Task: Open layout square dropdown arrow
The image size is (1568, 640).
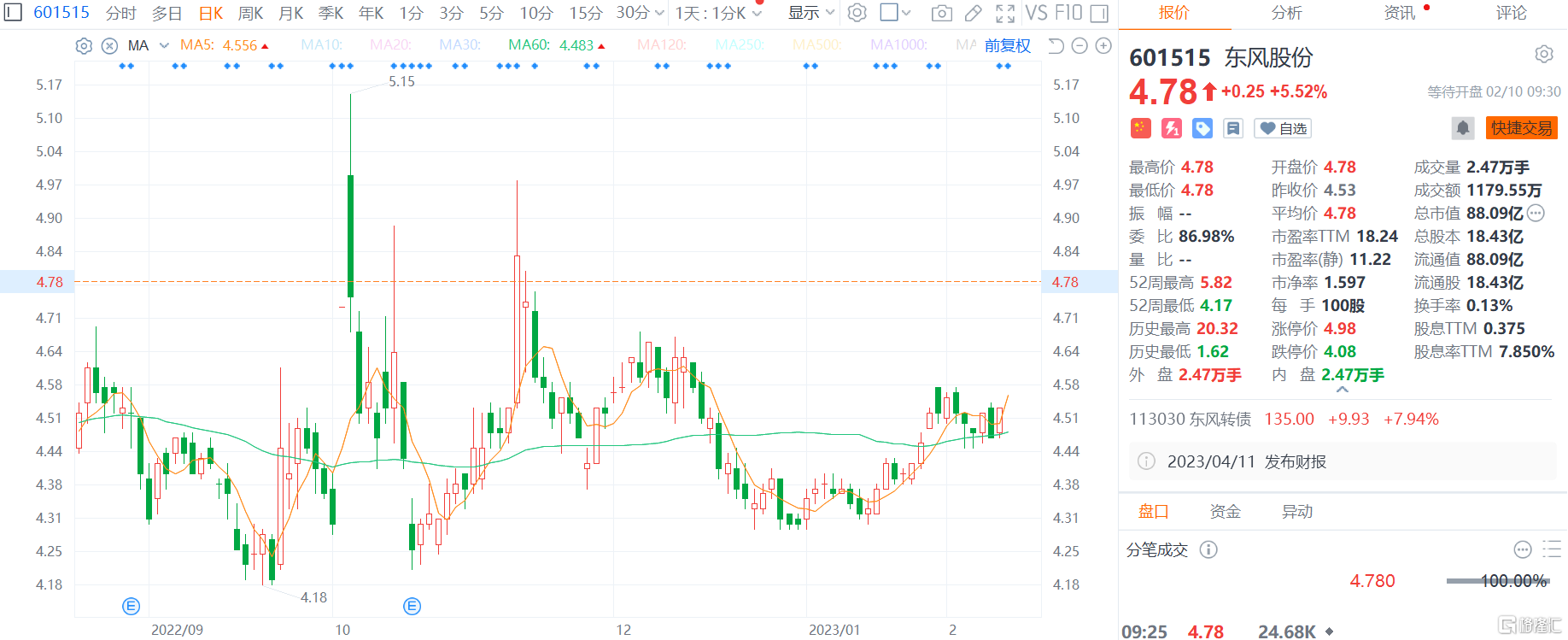Action: pyautogui.click(x=907, y=13)
